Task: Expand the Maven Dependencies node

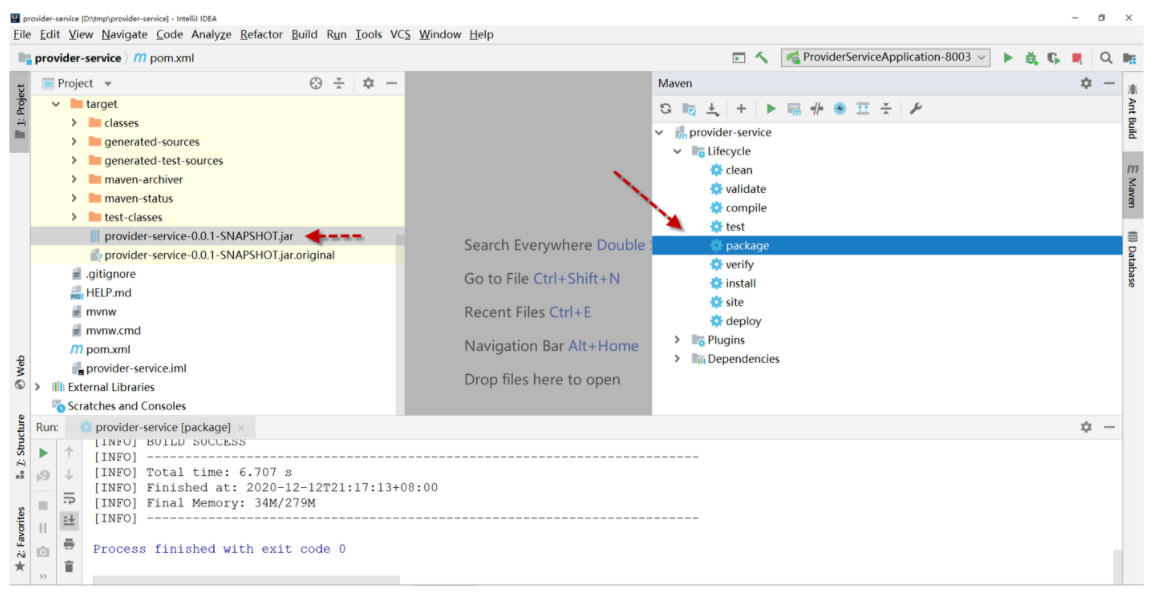Action: point(677,359)
